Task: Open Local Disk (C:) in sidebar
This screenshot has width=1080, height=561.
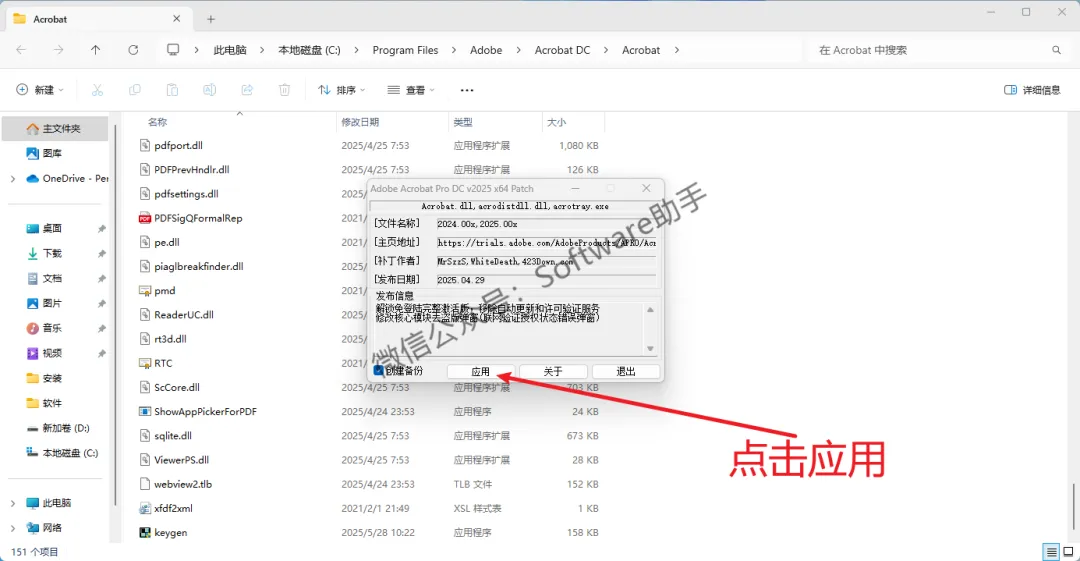Action: point(62,453)
